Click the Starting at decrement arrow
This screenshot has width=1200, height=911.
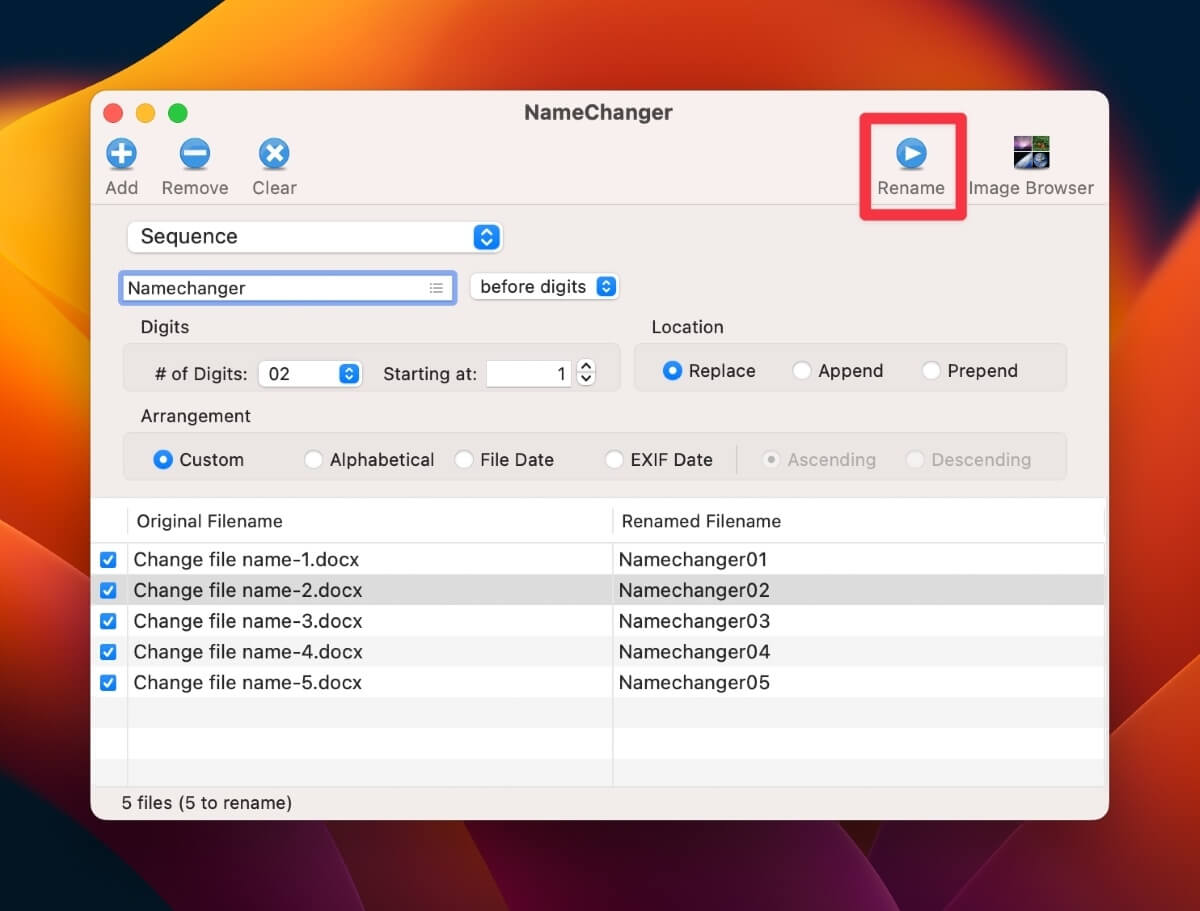[585, 378]
